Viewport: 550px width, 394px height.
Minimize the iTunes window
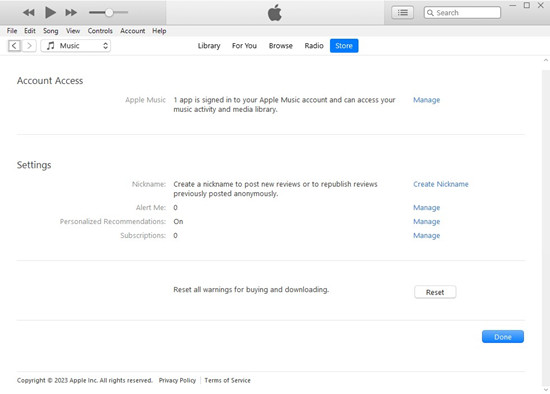coord(512,6)
